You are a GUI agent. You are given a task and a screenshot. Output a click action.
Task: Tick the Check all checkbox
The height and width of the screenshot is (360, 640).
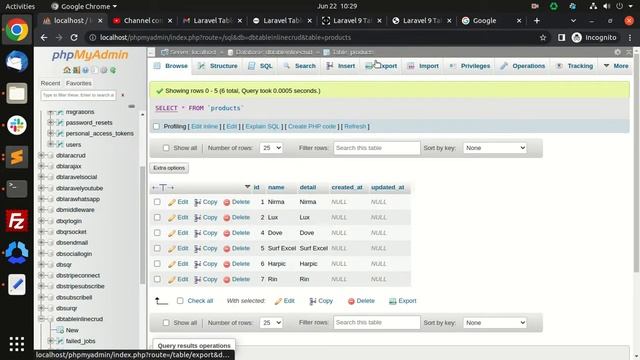(180, 301)
